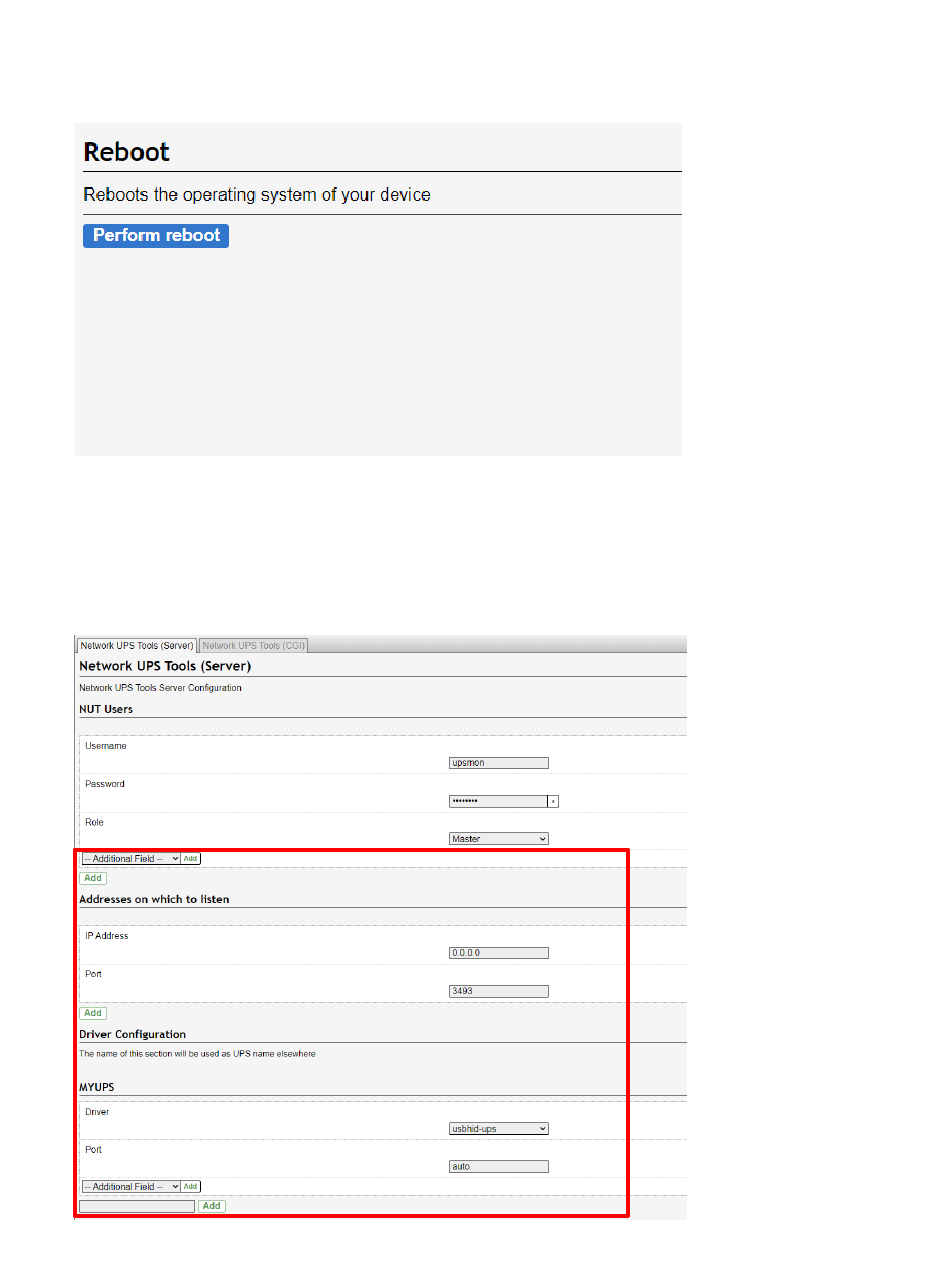Click into the Password input field
This screenshot has height=1267, width=950.
pyautogui.click(x=498, y=801)
